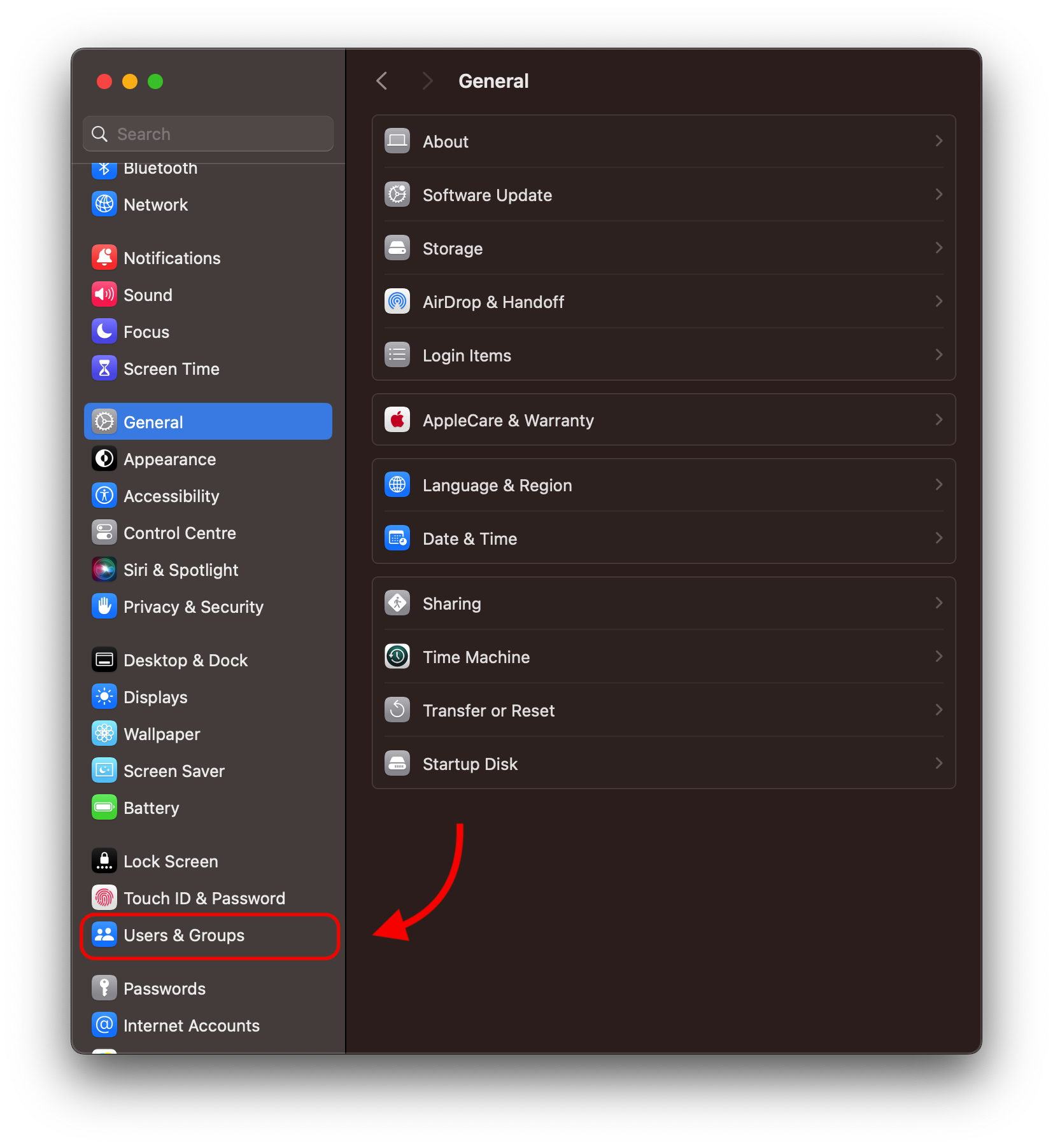This screenshot has height=1148, width=1053.
Task: Select Notifications label in the sidebar
Action: click(x=172, y=258)
